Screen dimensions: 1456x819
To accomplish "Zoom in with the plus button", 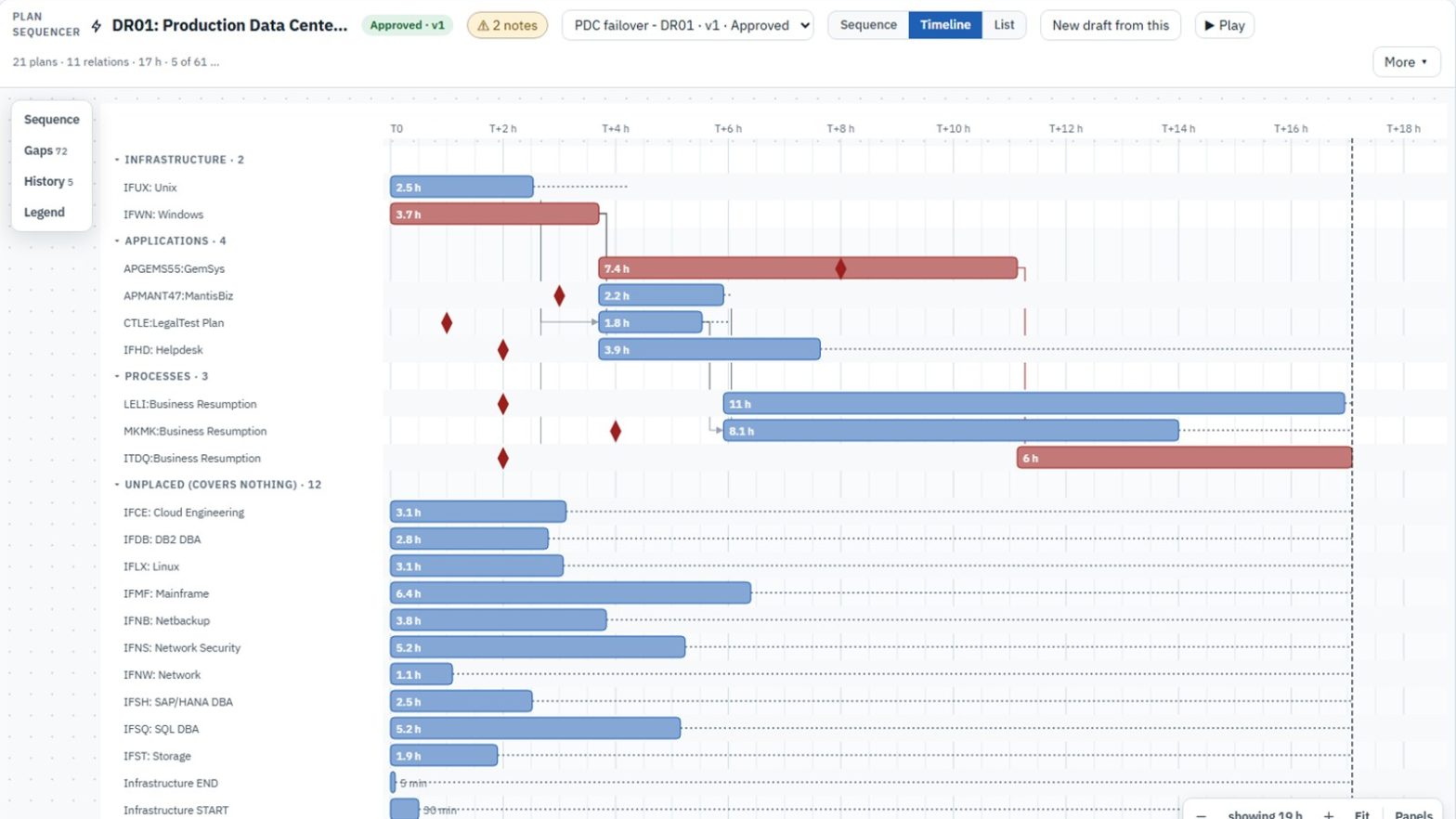I will tap(1329, 815).
